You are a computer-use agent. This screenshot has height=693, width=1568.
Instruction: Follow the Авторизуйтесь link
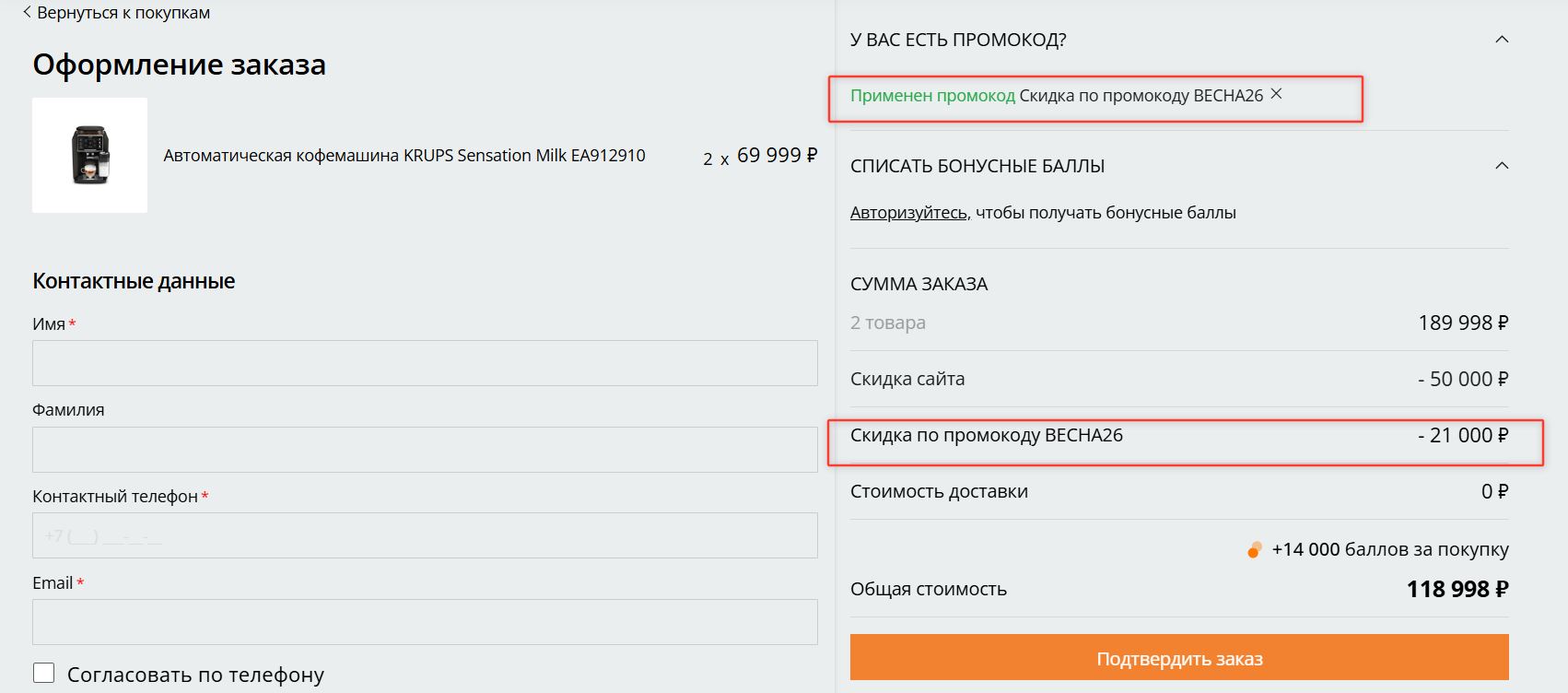[909, 213]
